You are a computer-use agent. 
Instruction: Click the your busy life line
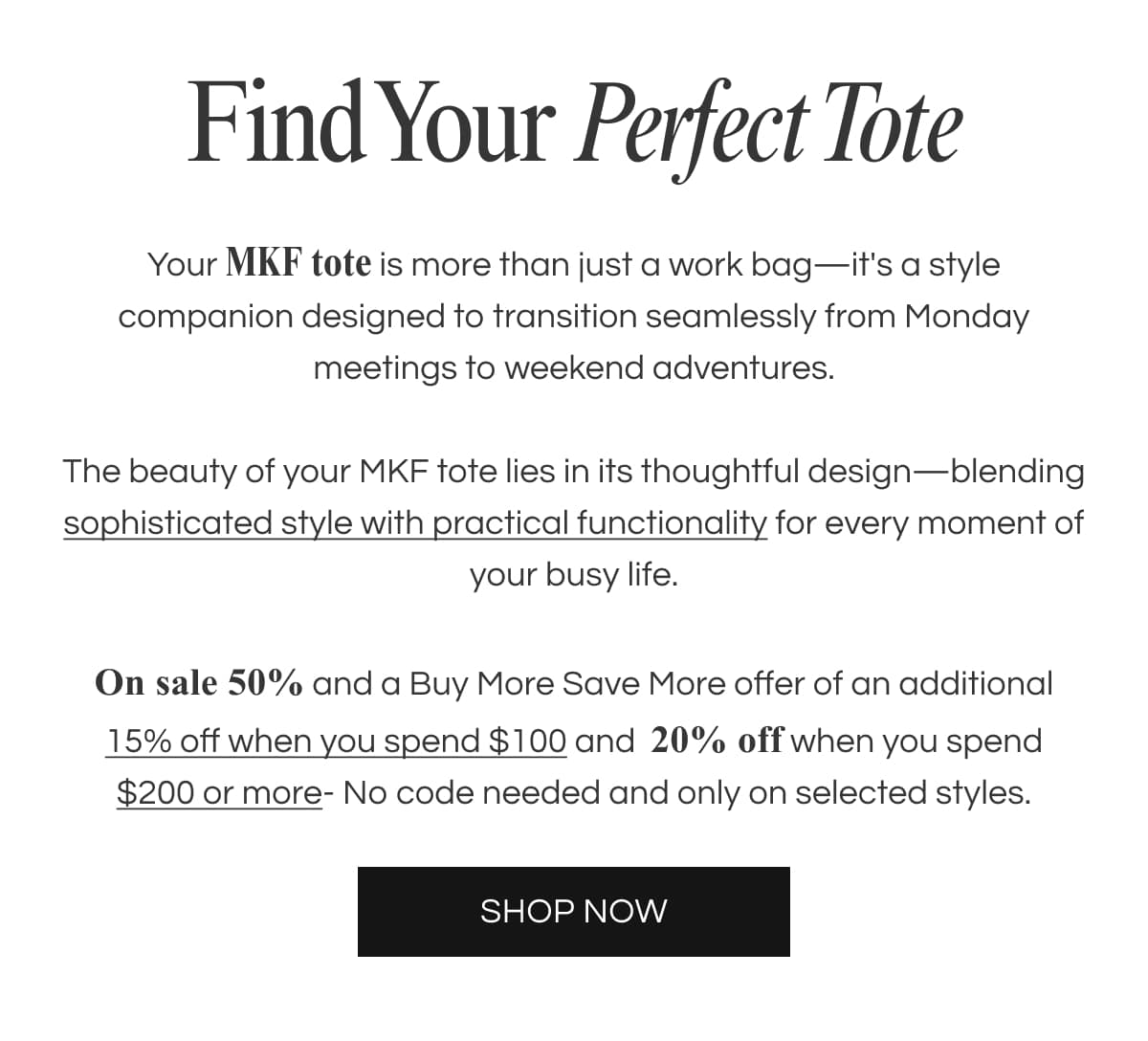[574, 575]
